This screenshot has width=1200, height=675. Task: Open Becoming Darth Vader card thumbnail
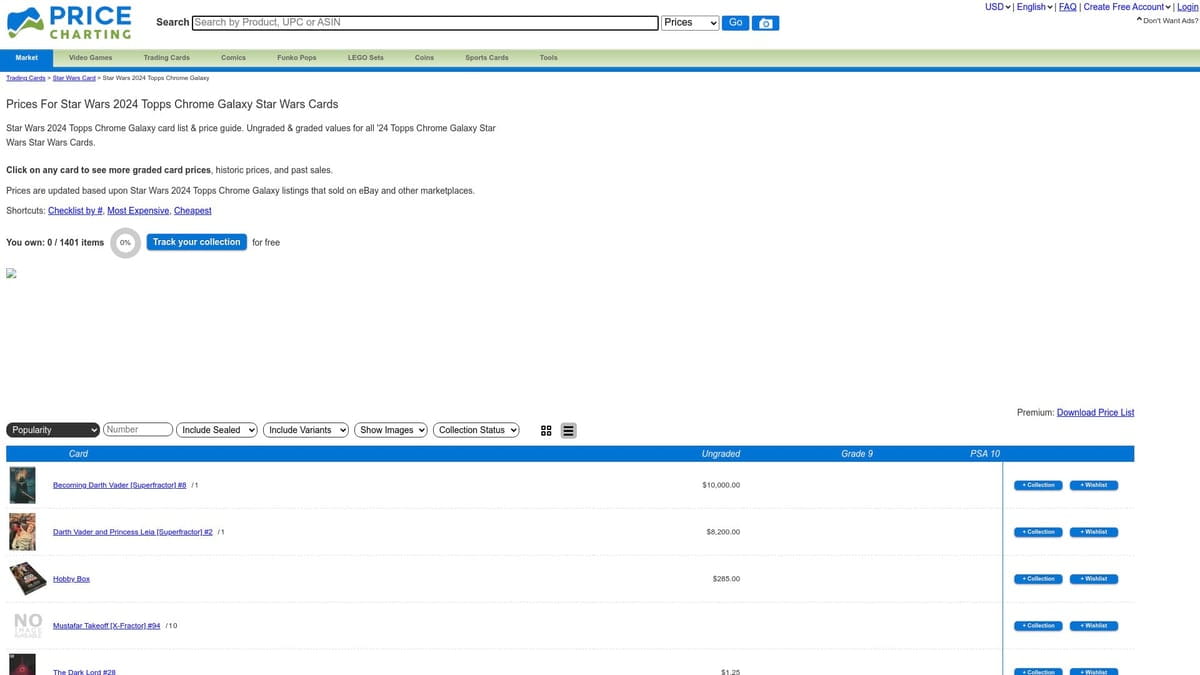[x=22, y=485]
